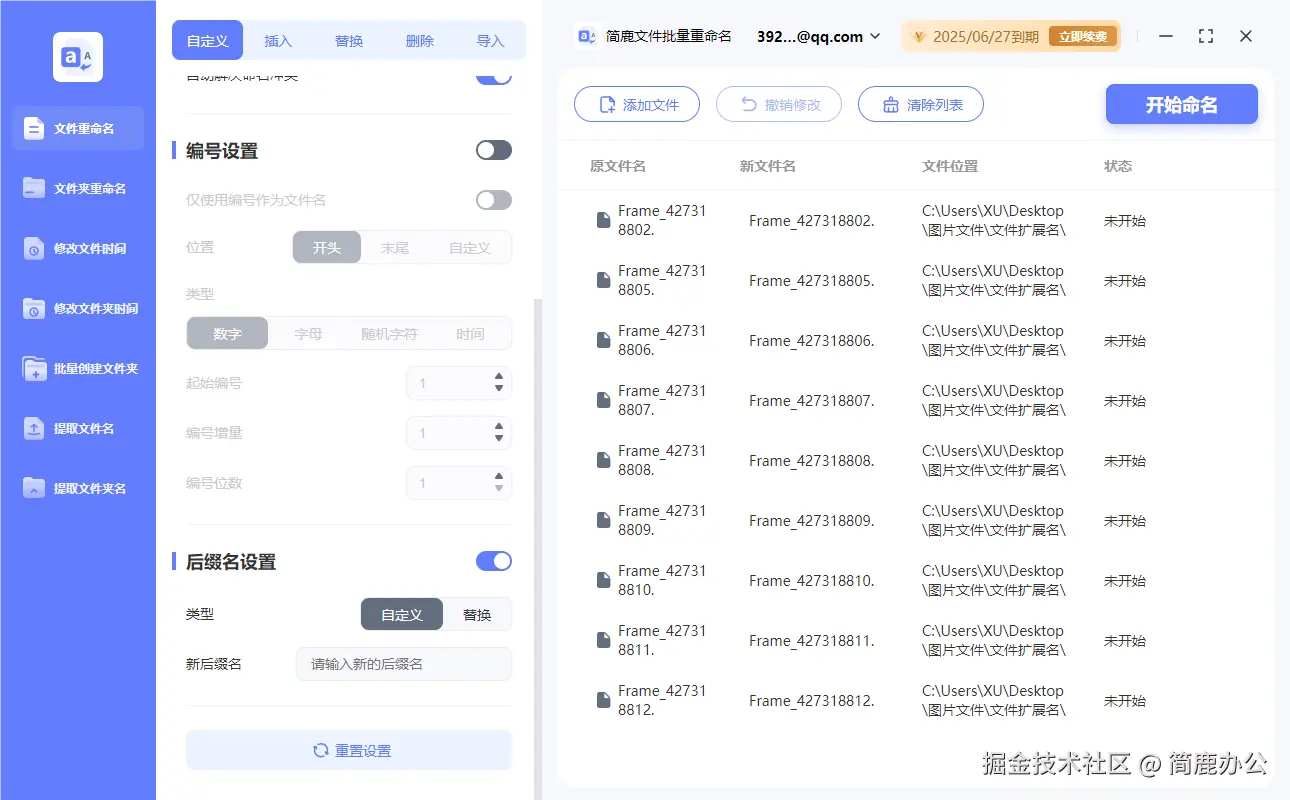1290x800 pixels.
Task: Click file icon of Frame_427318807 row
Action: tap(603, 400)
